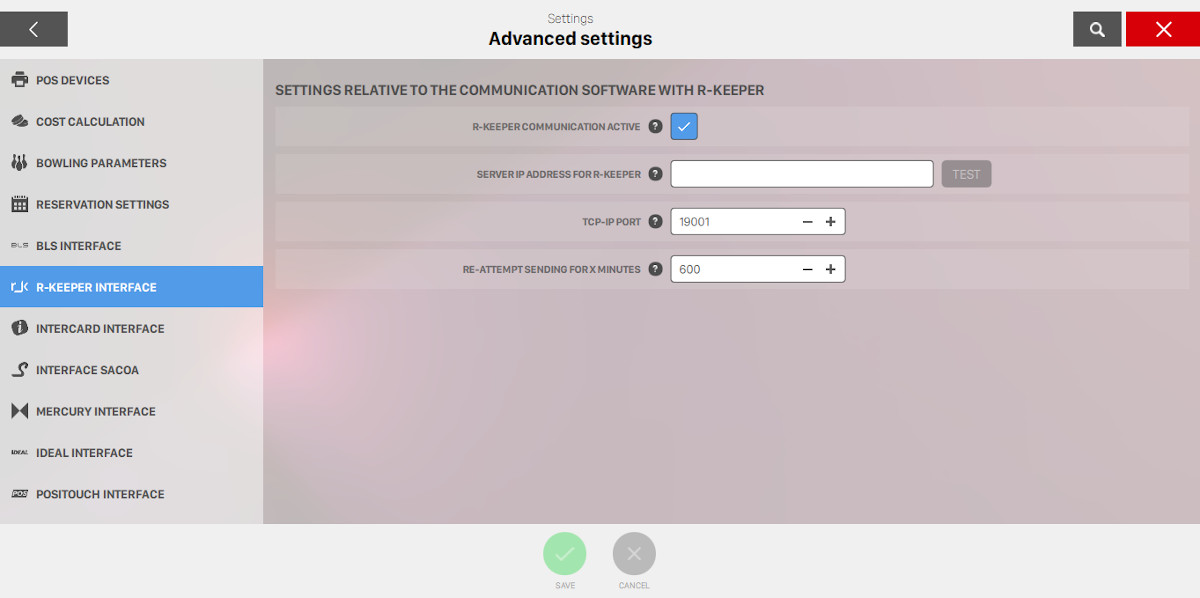Click the green Save checkmark icon
Image resolution: width=1200 pixels, height=598 pixels.
click(x=565, y=553)
